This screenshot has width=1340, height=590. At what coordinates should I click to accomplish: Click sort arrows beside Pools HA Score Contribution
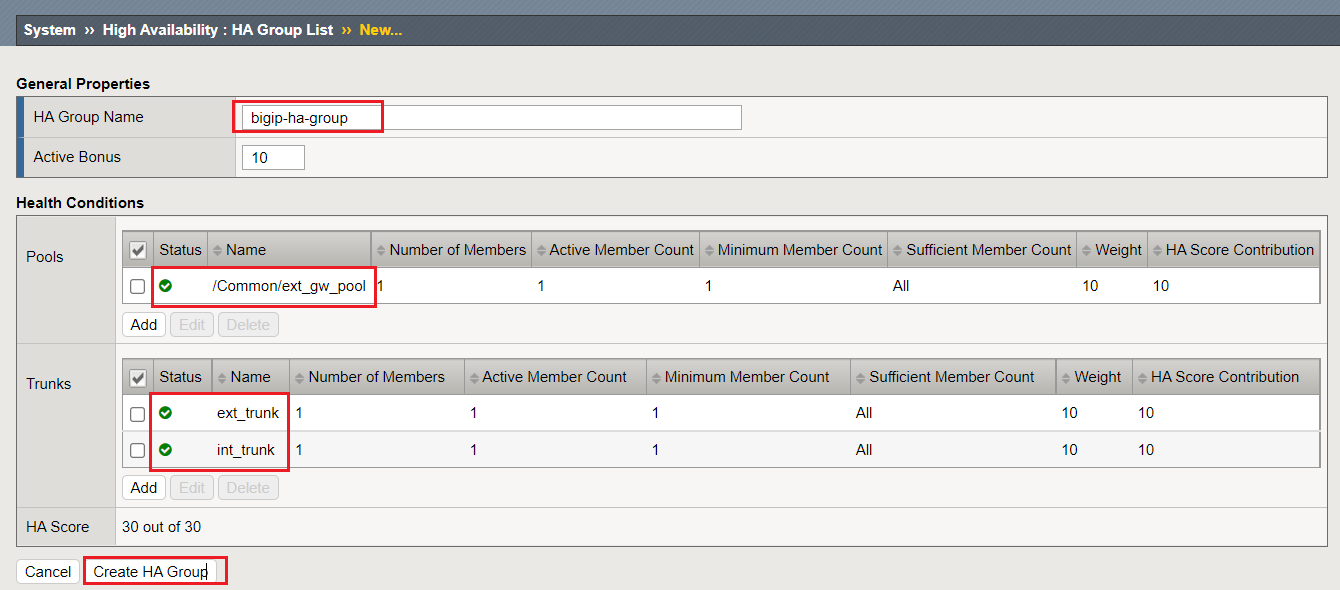click(x=1157, y=250)
